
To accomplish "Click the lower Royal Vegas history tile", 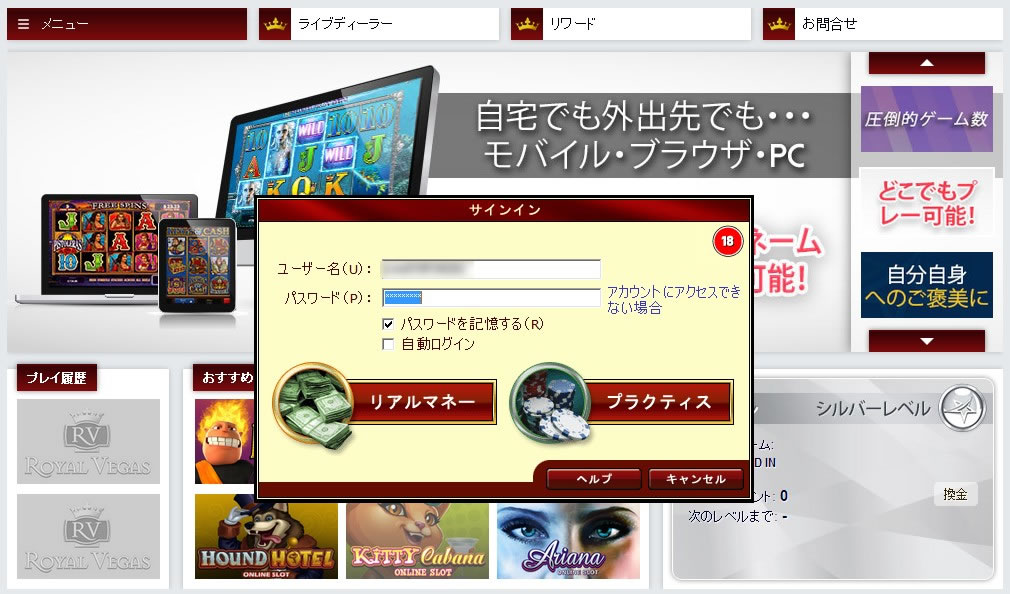I will click(88, 537).
